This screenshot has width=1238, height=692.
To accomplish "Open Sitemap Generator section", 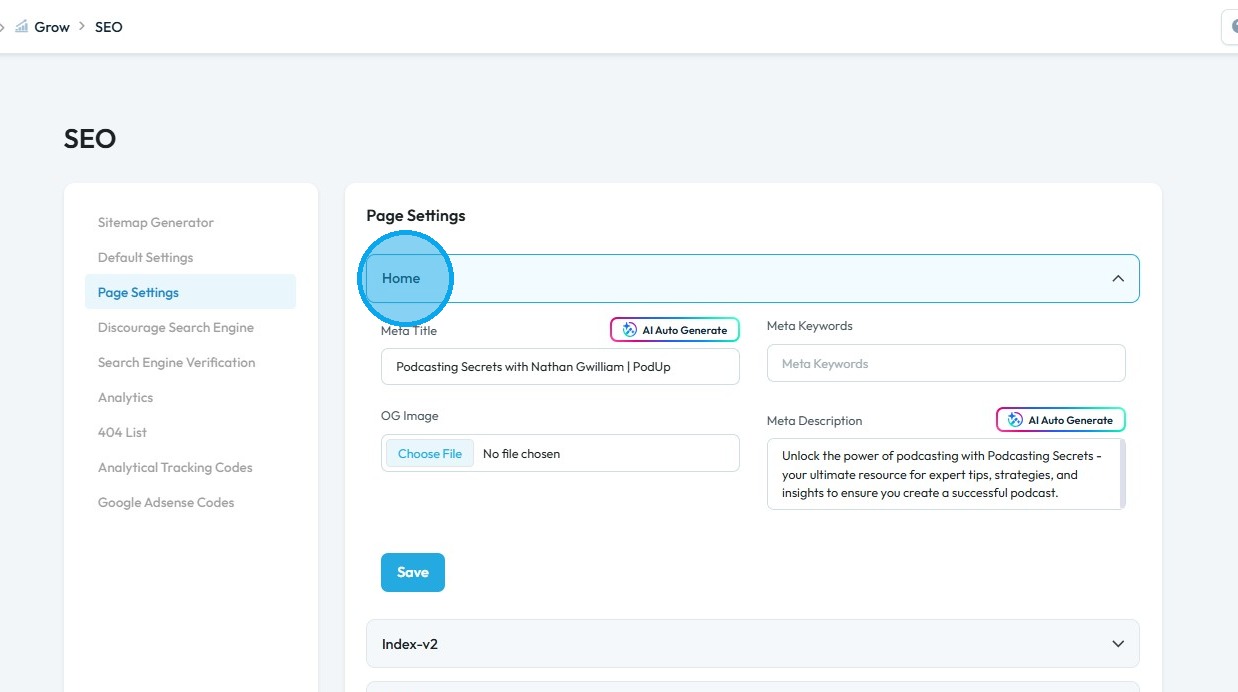I will point(156,222).
